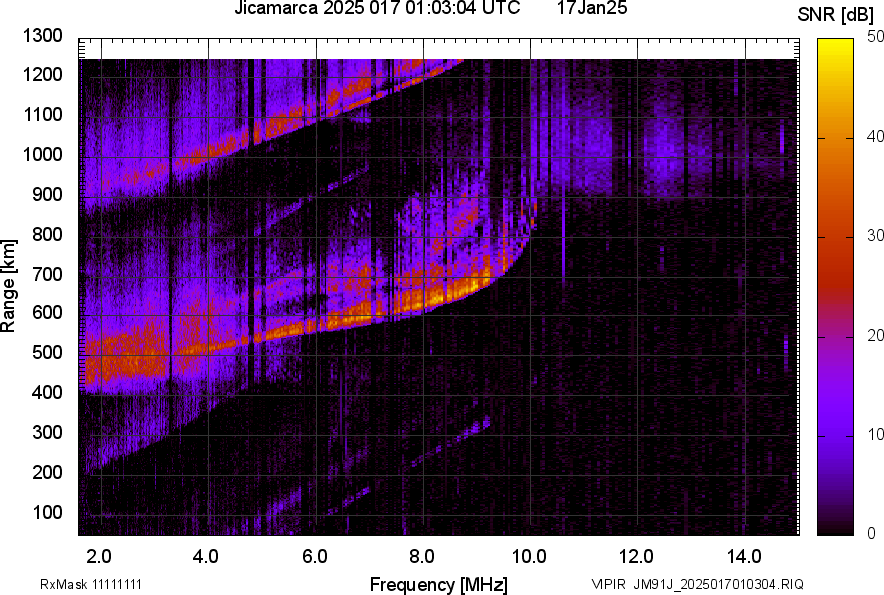Viewport: 884px width, 595px height.
Task: Click the colorbar tick label 50
Action: pyautogui.click(x=875, y=36)
